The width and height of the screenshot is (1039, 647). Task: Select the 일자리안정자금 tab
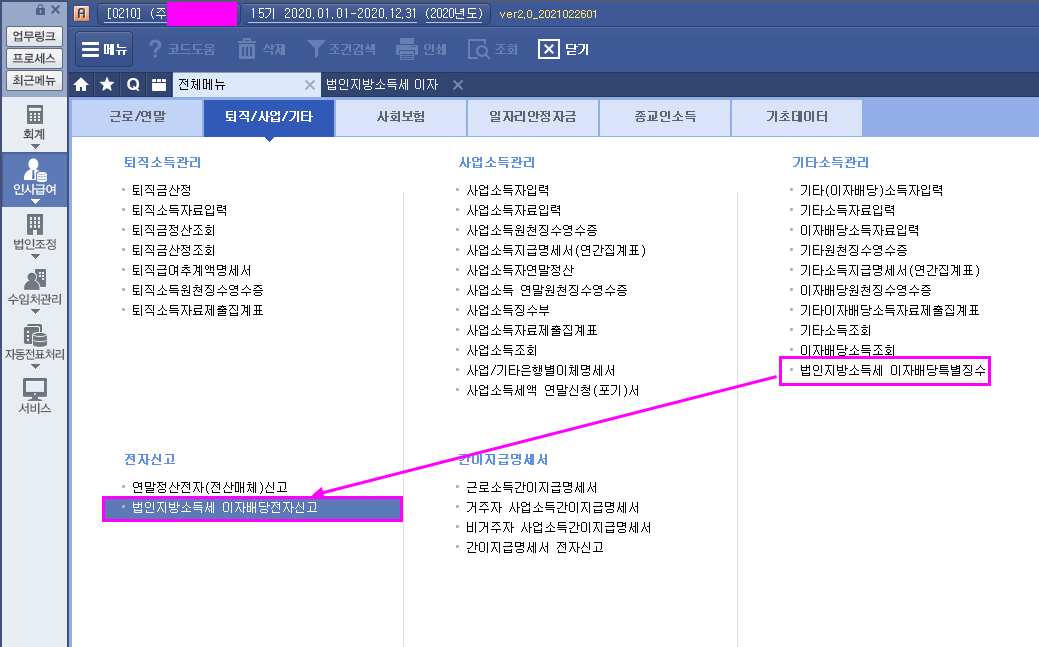coord(533,117)
